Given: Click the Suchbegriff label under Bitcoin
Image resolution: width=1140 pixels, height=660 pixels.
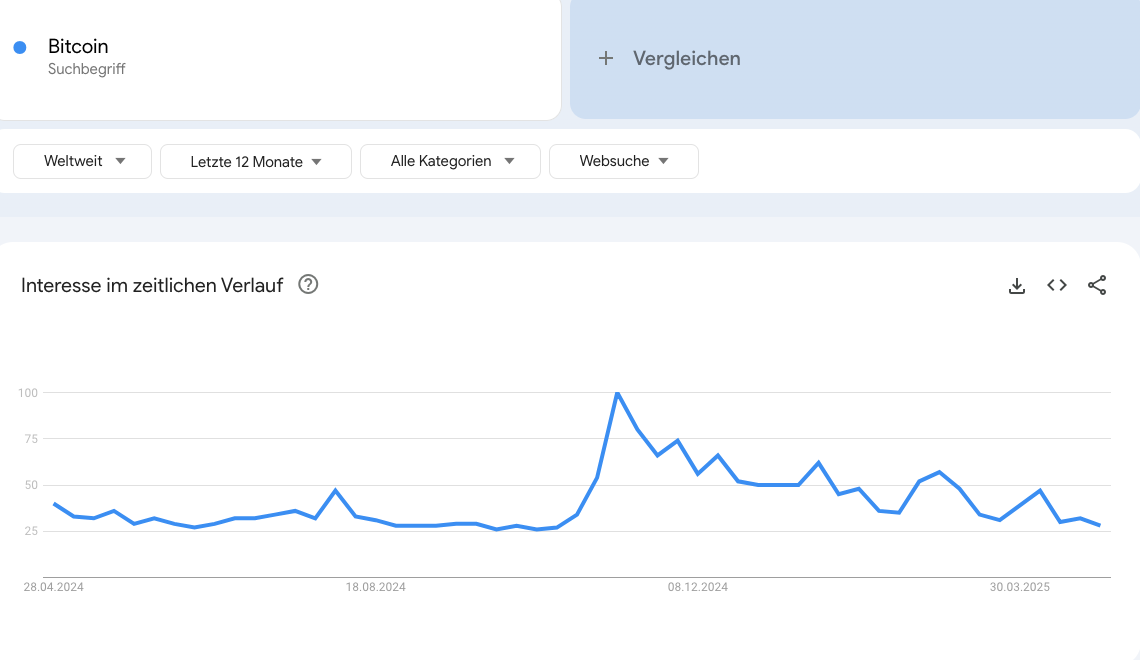Looking at the screenshot, I should pos(87,69).
